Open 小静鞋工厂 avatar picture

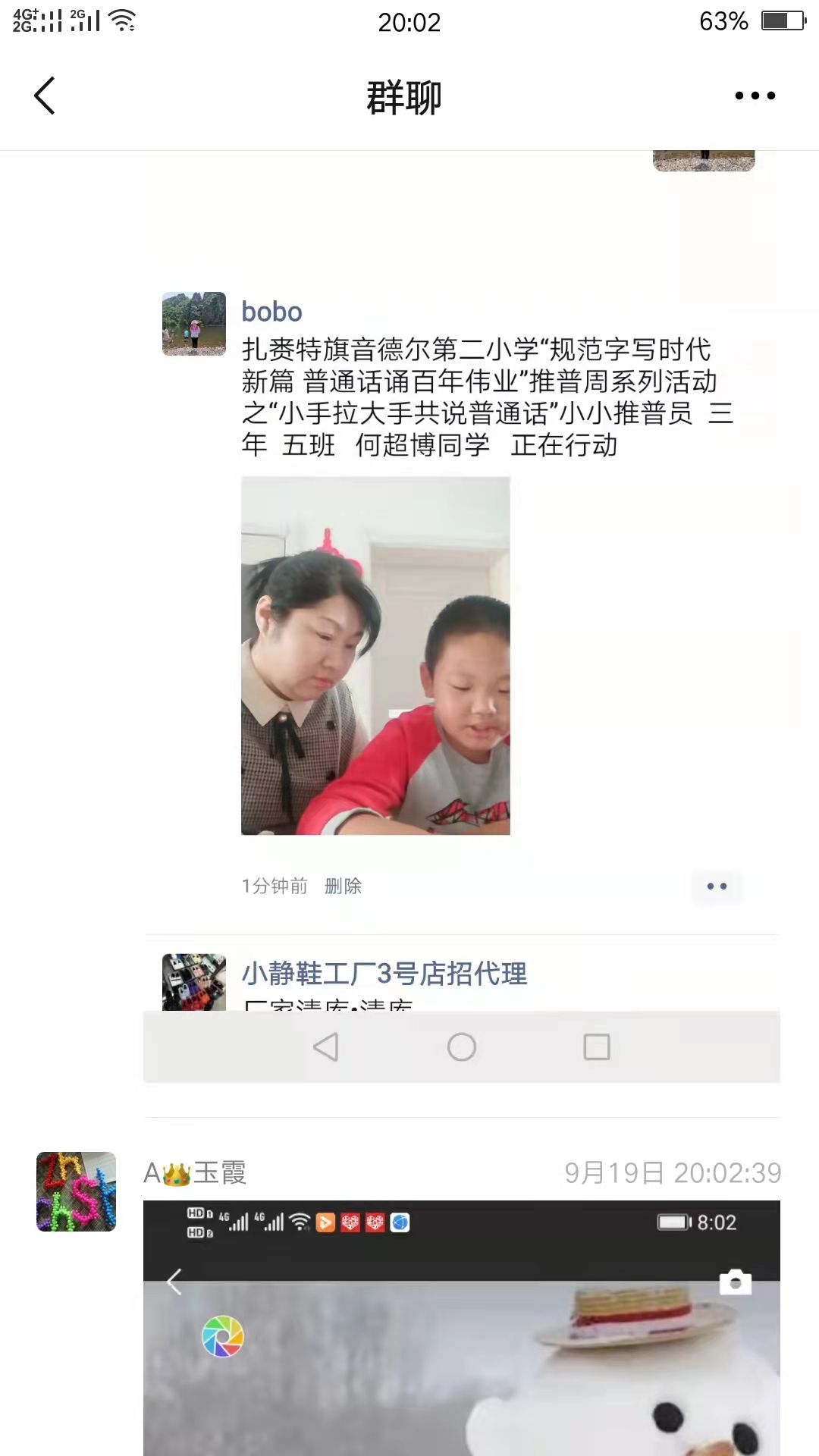pos(194,982)
